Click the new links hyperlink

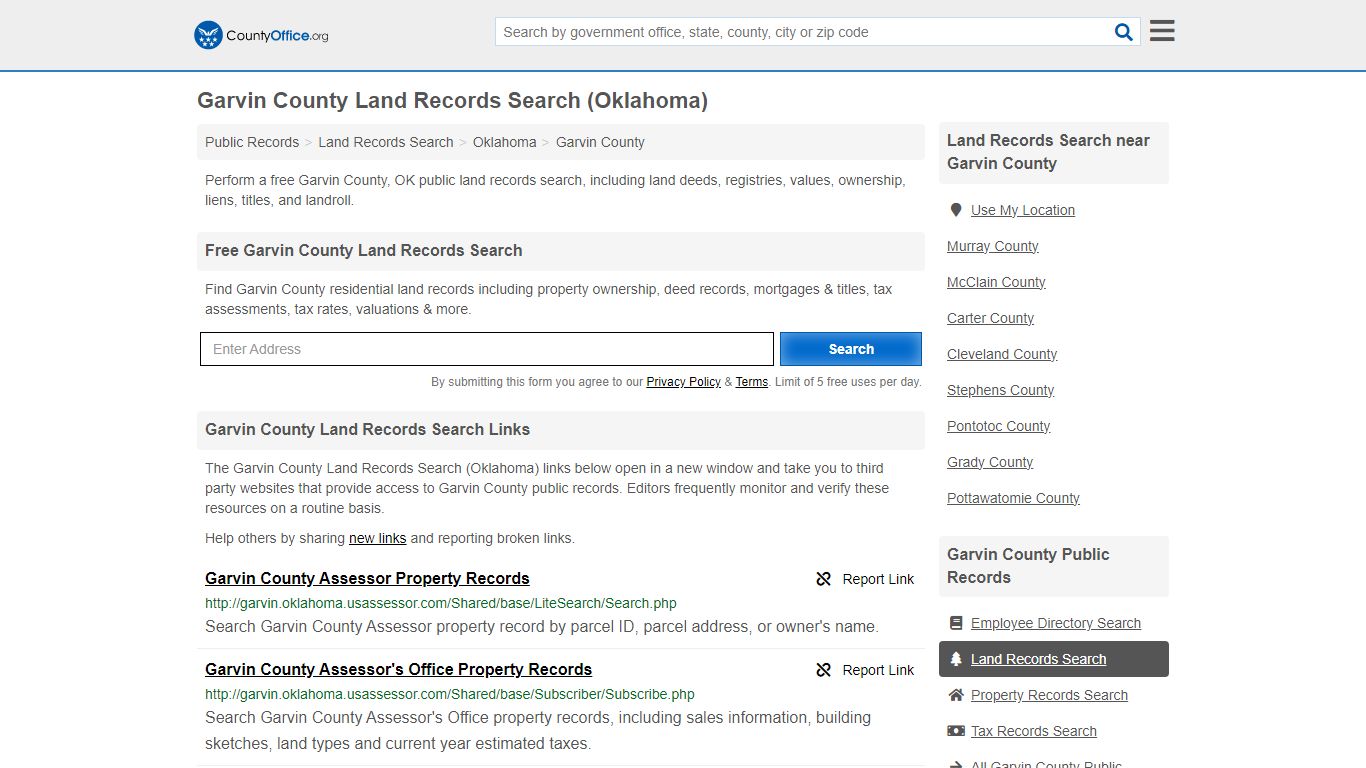tap(377, 538)
